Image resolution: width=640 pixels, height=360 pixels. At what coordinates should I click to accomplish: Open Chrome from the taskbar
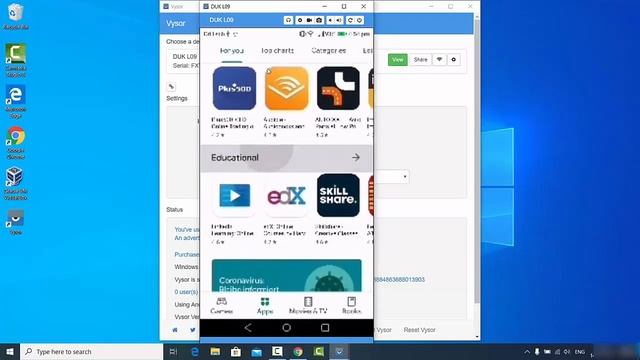(x=298, y=352)
